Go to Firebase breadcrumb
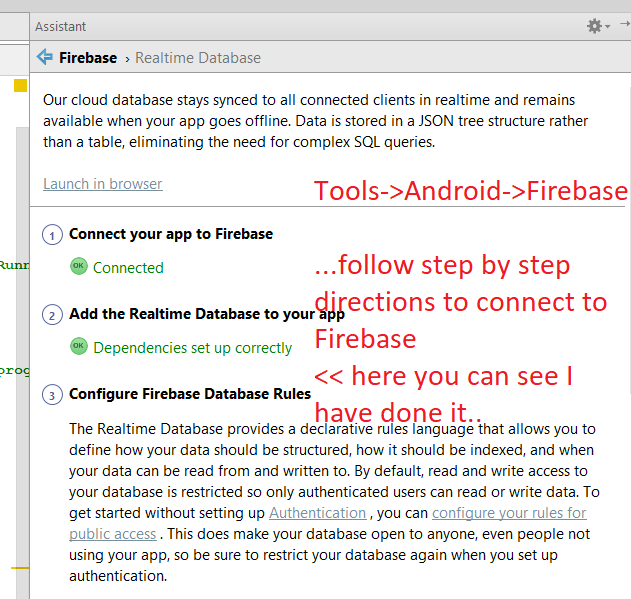This screenshot has width=631, height=599. [x=88, y=58]
